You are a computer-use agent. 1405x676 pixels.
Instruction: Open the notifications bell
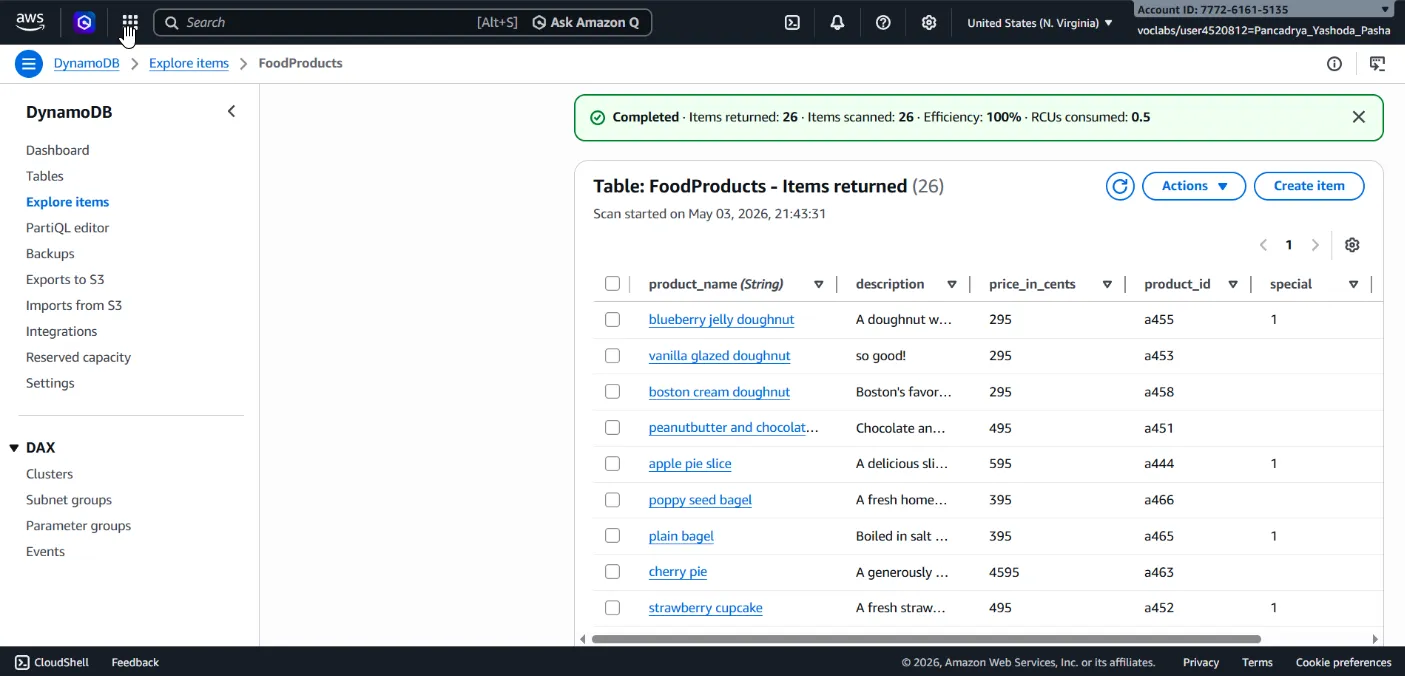click(837, 22)
